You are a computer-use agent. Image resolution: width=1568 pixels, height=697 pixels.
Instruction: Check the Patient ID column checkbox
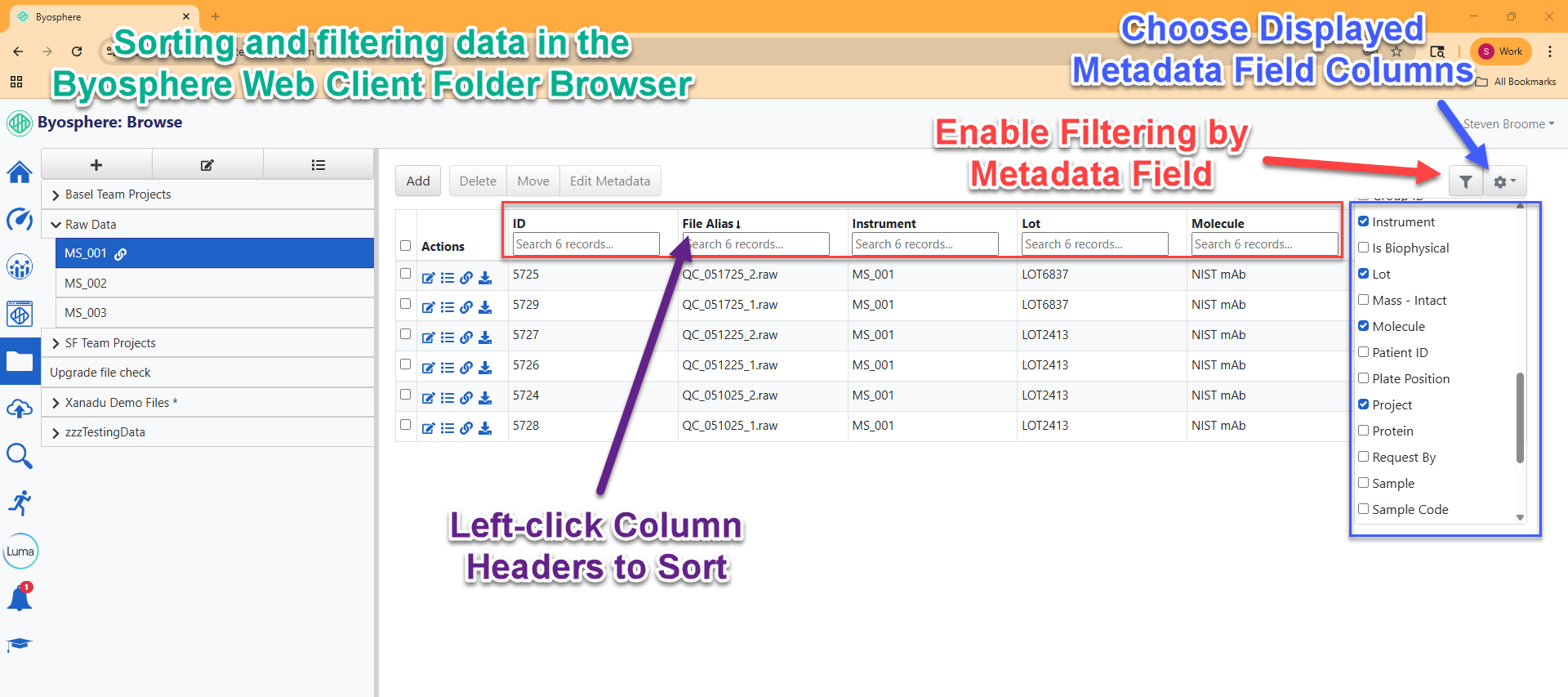pos(1364,352)
